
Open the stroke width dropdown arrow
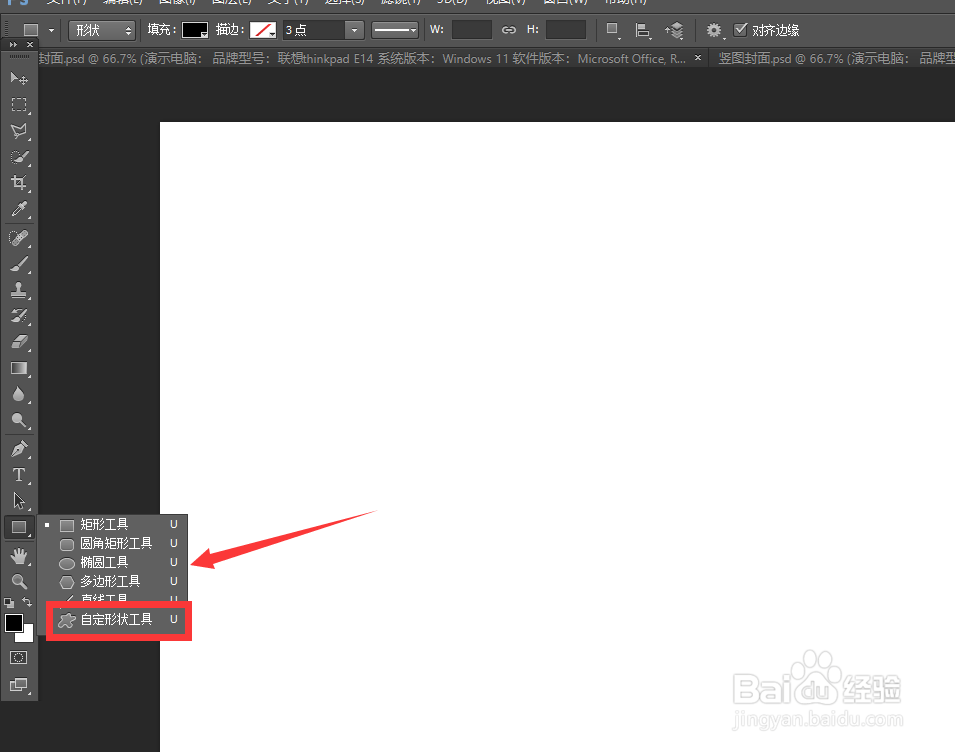(354, 30)
